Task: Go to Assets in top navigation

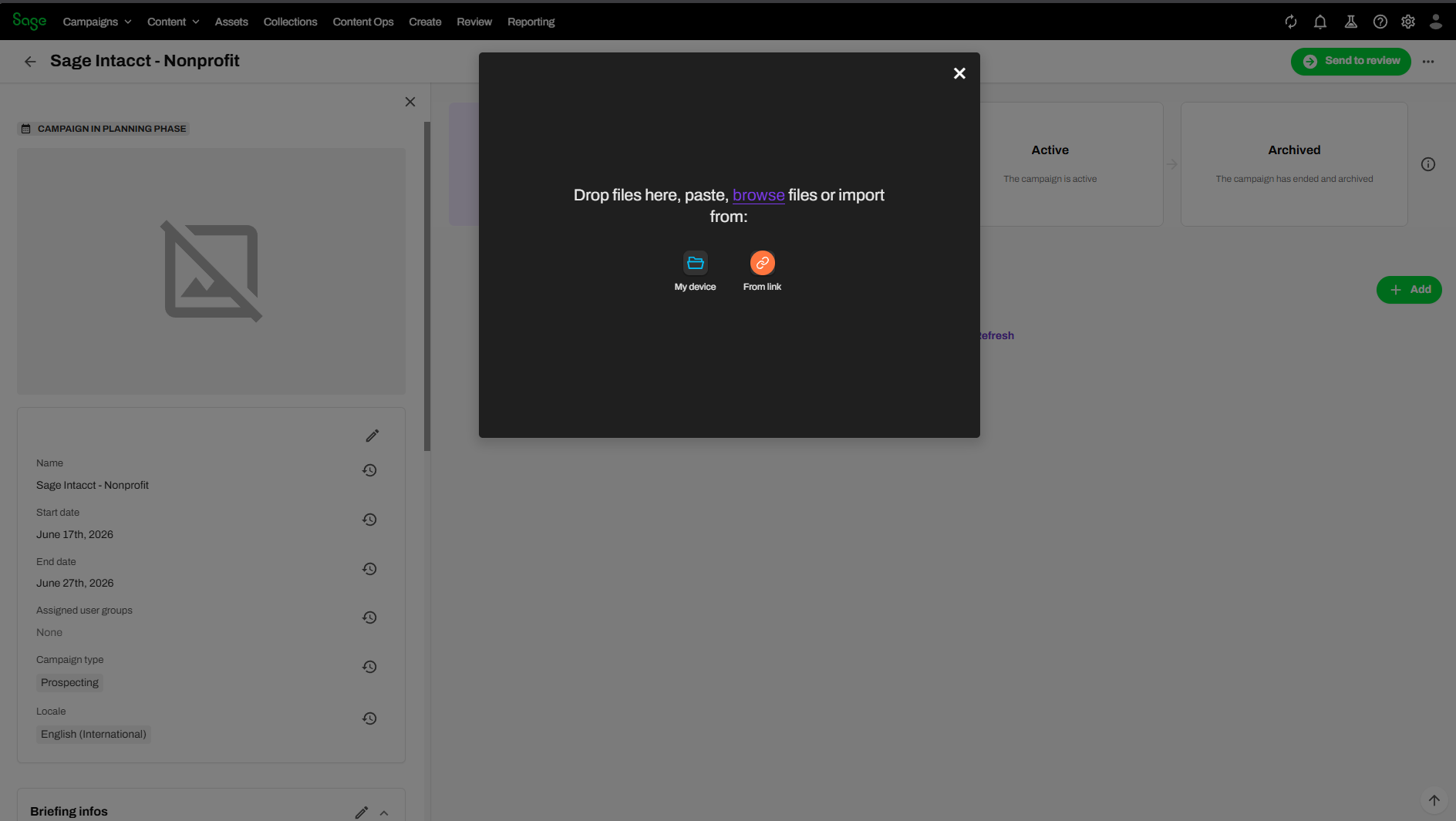Action: pyautogui.click(x=231, y=22)
